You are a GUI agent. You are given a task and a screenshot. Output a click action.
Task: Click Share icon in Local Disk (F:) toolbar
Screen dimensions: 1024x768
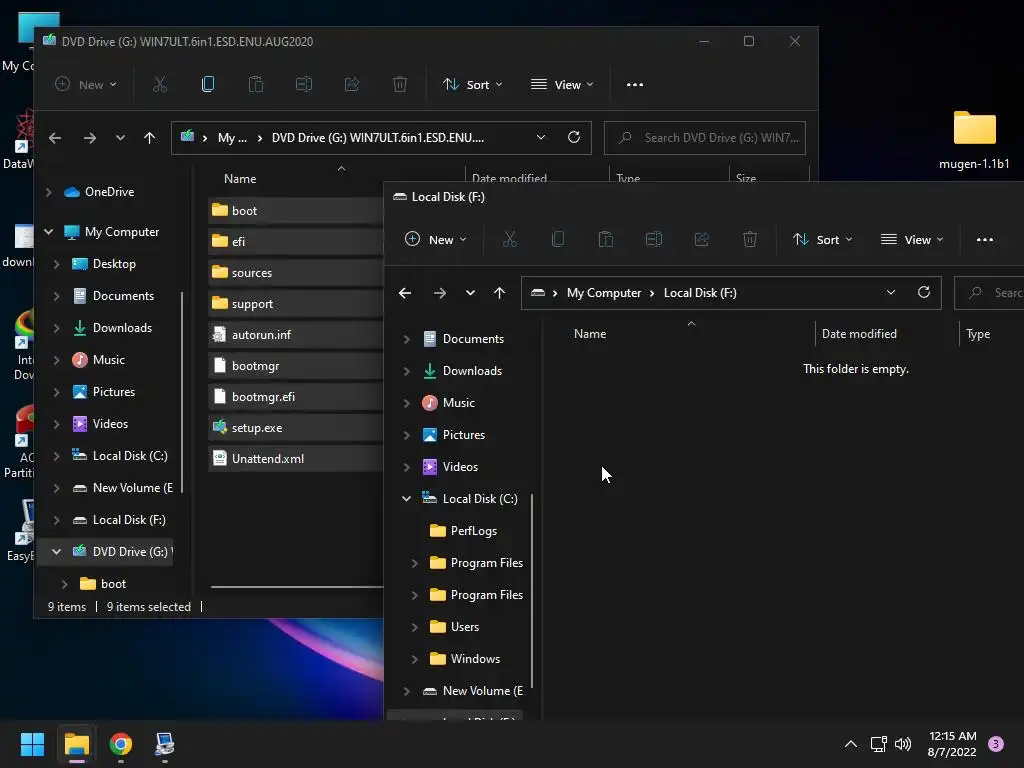click(702, 239)
